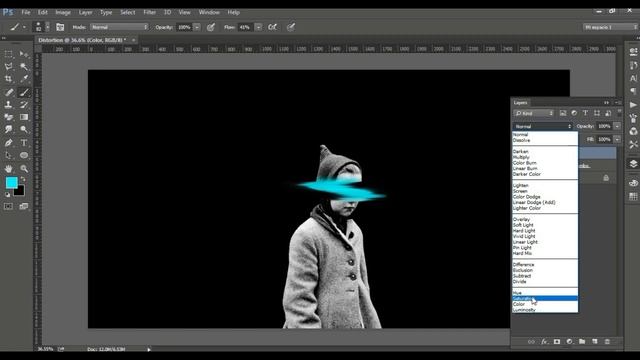Choose Saturation blend mode
640x360 pixels.
click(x=545, y=298)
